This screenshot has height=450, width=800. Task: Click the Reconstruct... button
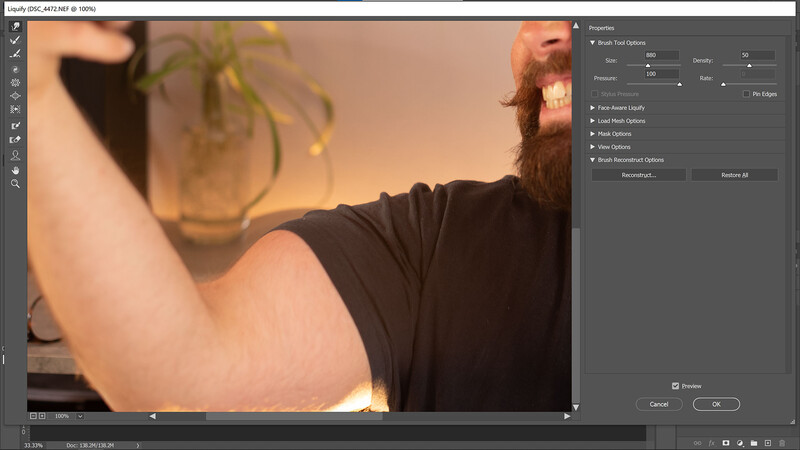[x=639, y=175]
